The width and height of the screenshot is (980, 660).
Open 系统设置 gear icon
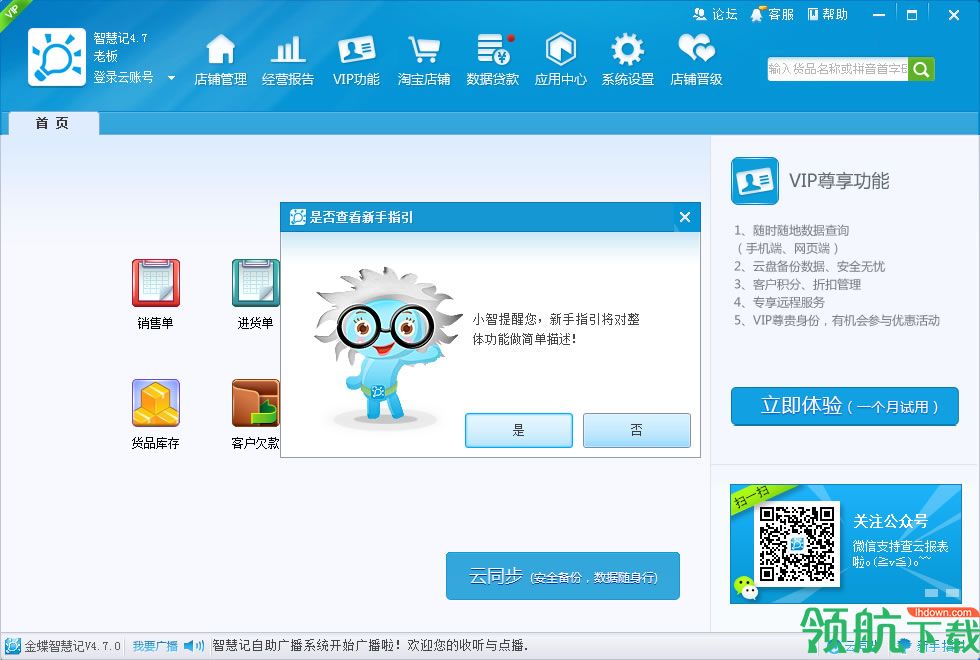coord(628,60)
